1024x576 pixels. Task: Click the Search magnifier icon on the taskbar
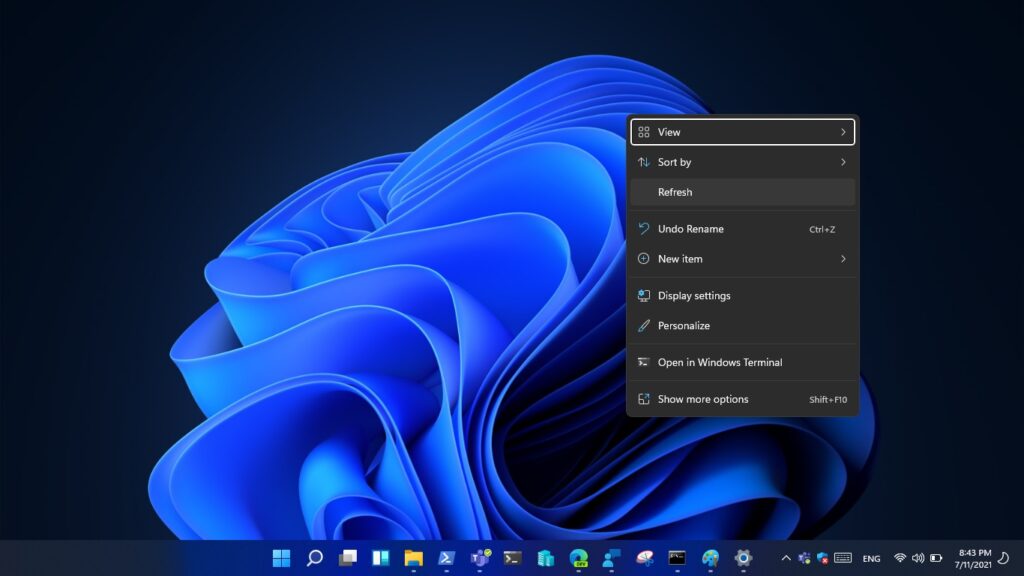(314, 558)
